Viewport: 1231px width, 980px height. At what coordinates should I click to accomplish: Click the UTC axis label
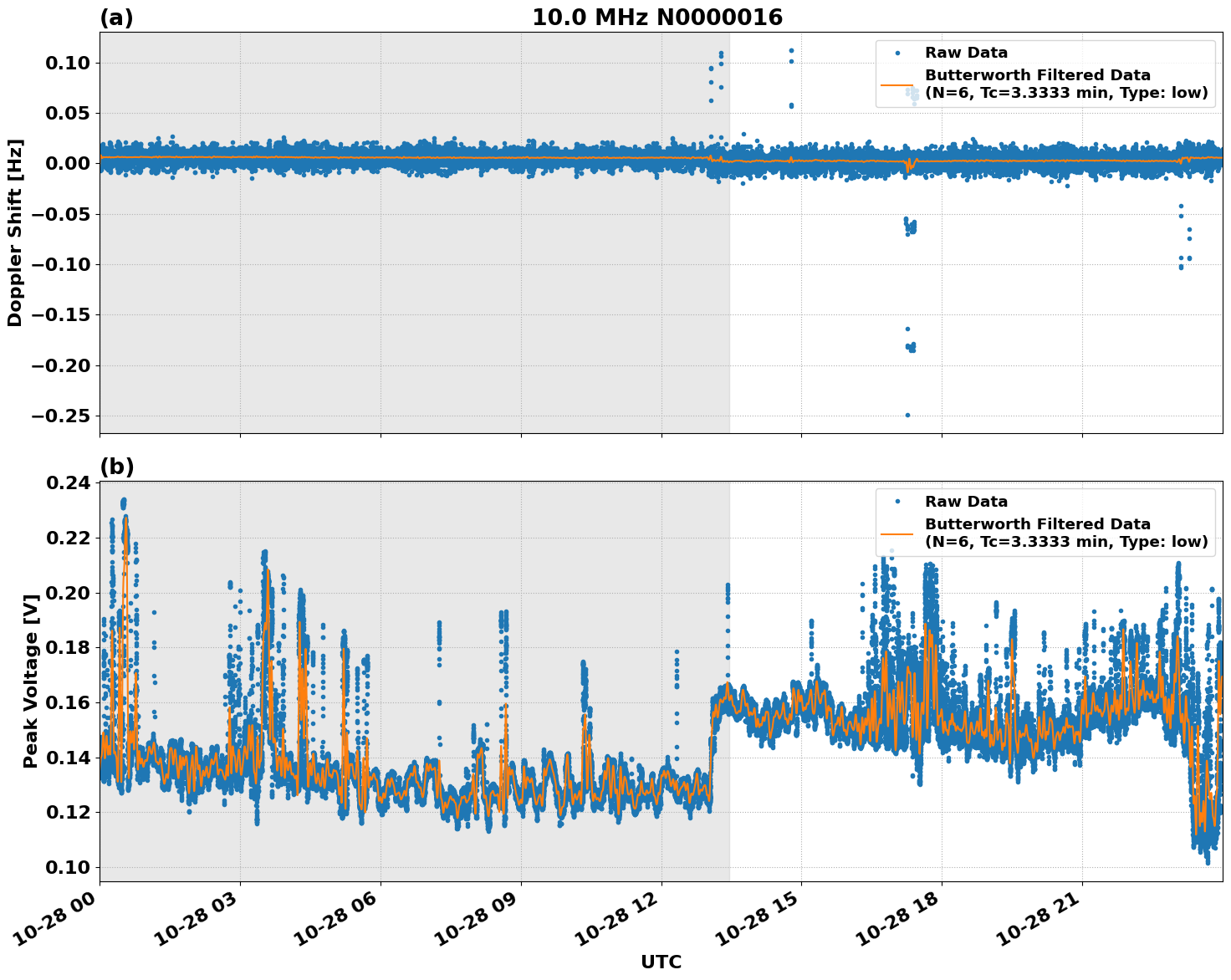660,962
